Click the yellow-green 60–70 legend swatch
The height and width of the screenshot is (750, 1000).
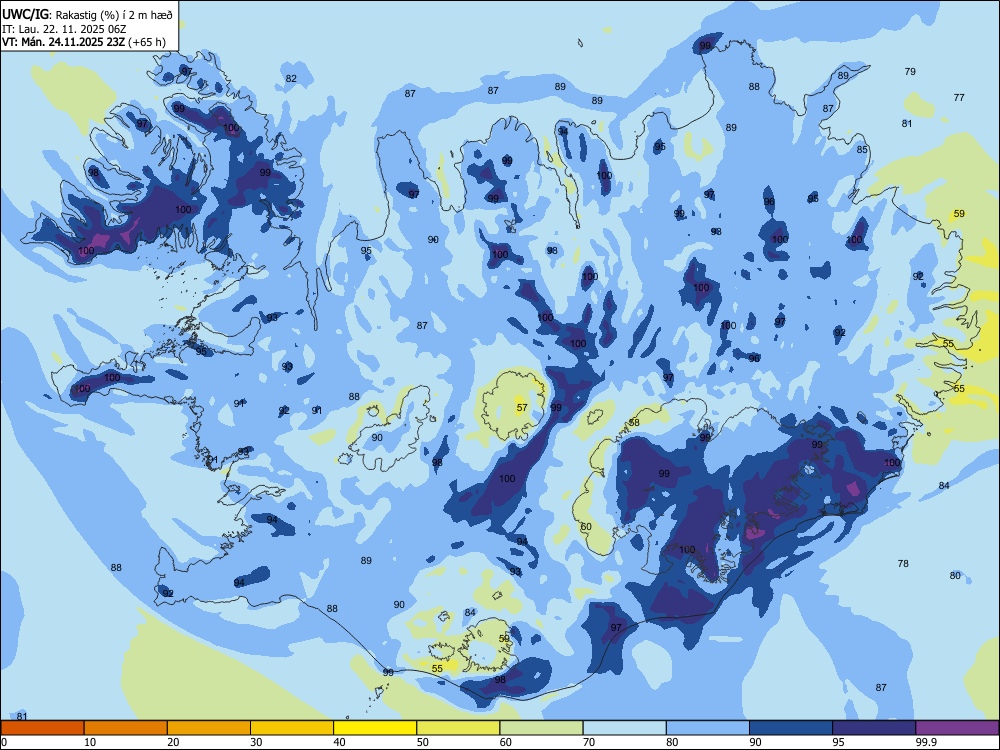tap(541, 728)
